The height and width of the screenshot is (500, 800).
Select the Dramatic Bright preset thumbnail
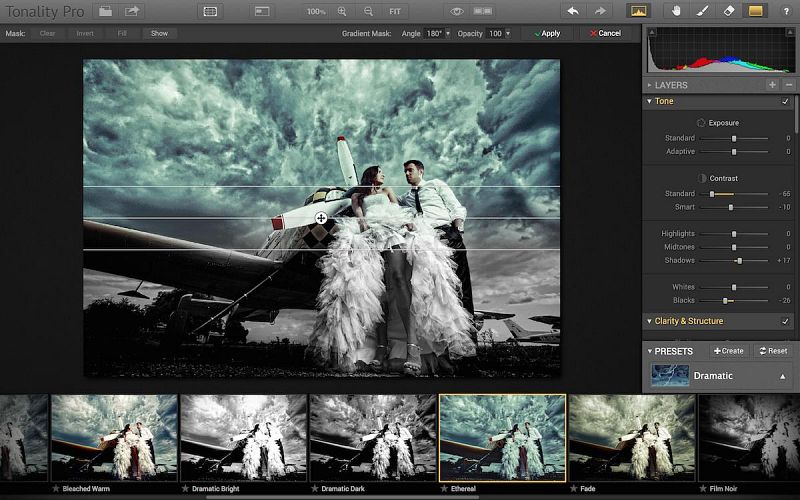coord(244,438)
